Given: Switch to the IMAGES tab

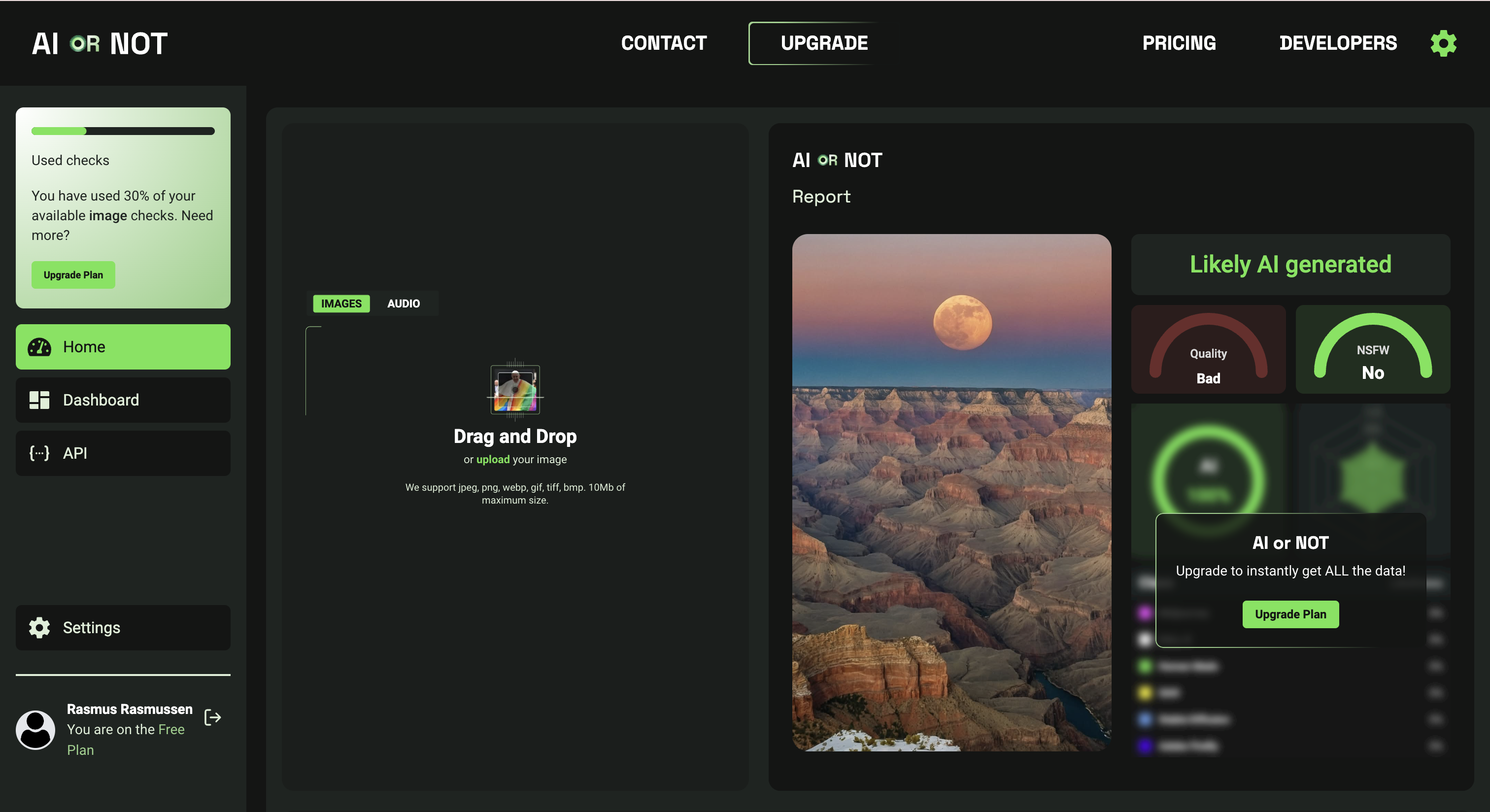Looking at the screenshot, I should point(341,304).
